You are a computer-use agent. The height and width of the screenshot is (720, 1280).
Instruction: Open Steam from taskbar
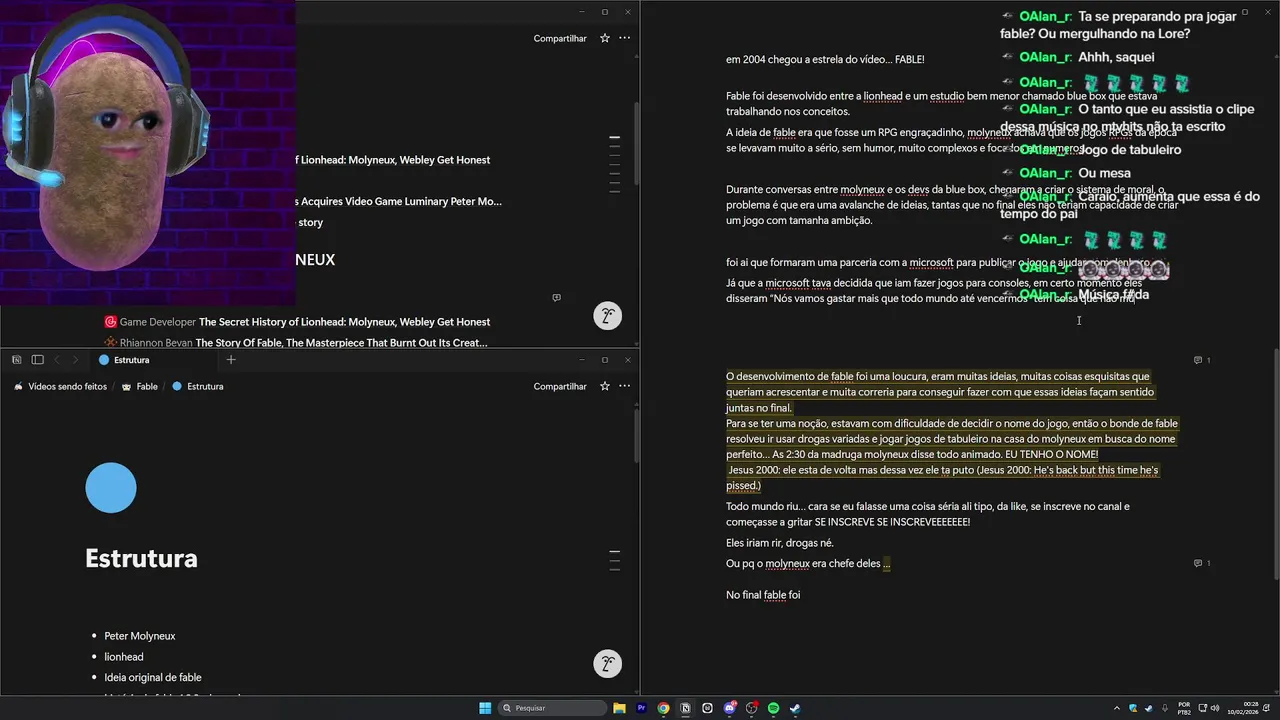point(795,708)
